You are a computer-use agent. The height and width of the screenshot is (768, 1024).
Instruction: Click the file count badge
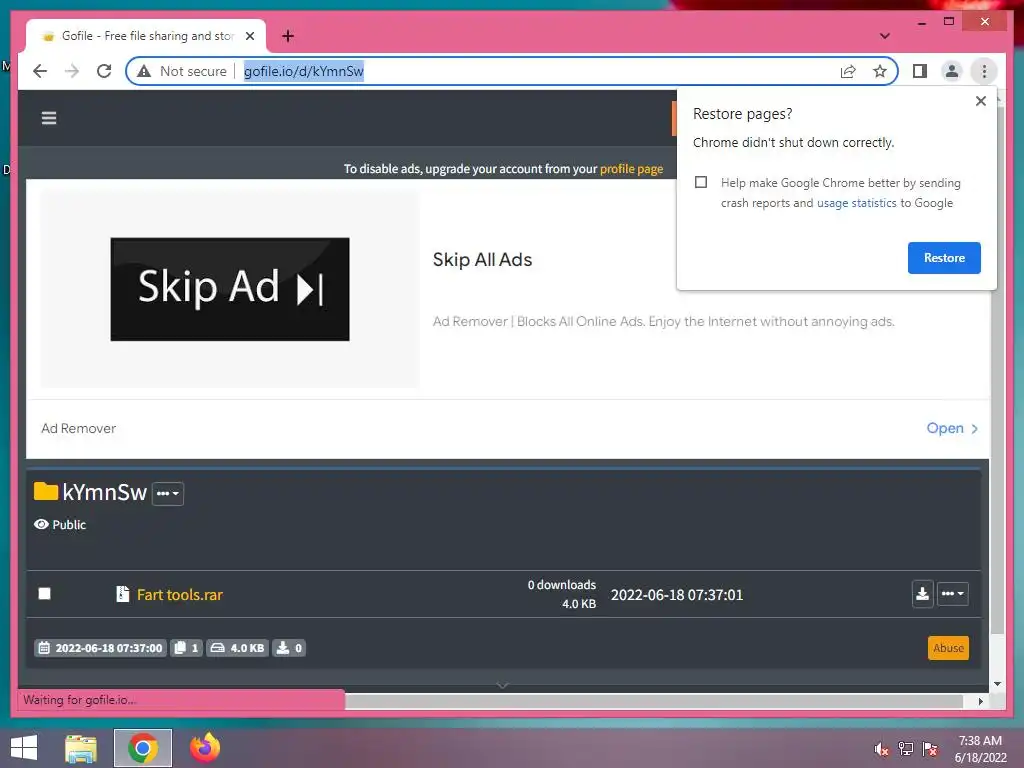point(186,648)
